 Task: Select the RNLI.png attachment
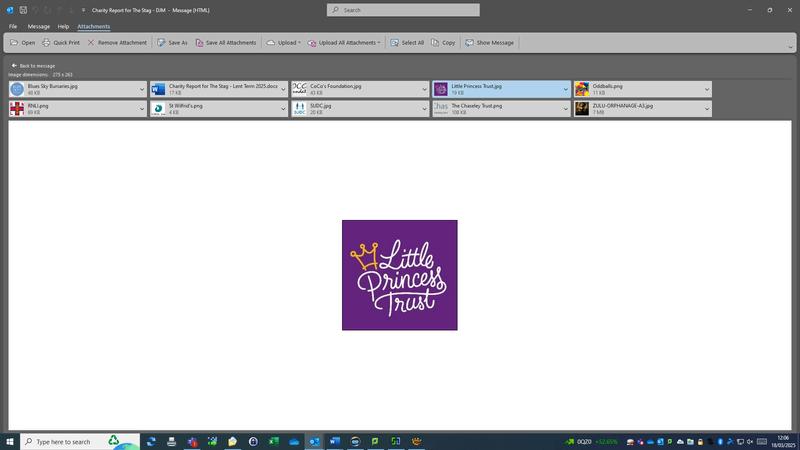coord(78,109)
